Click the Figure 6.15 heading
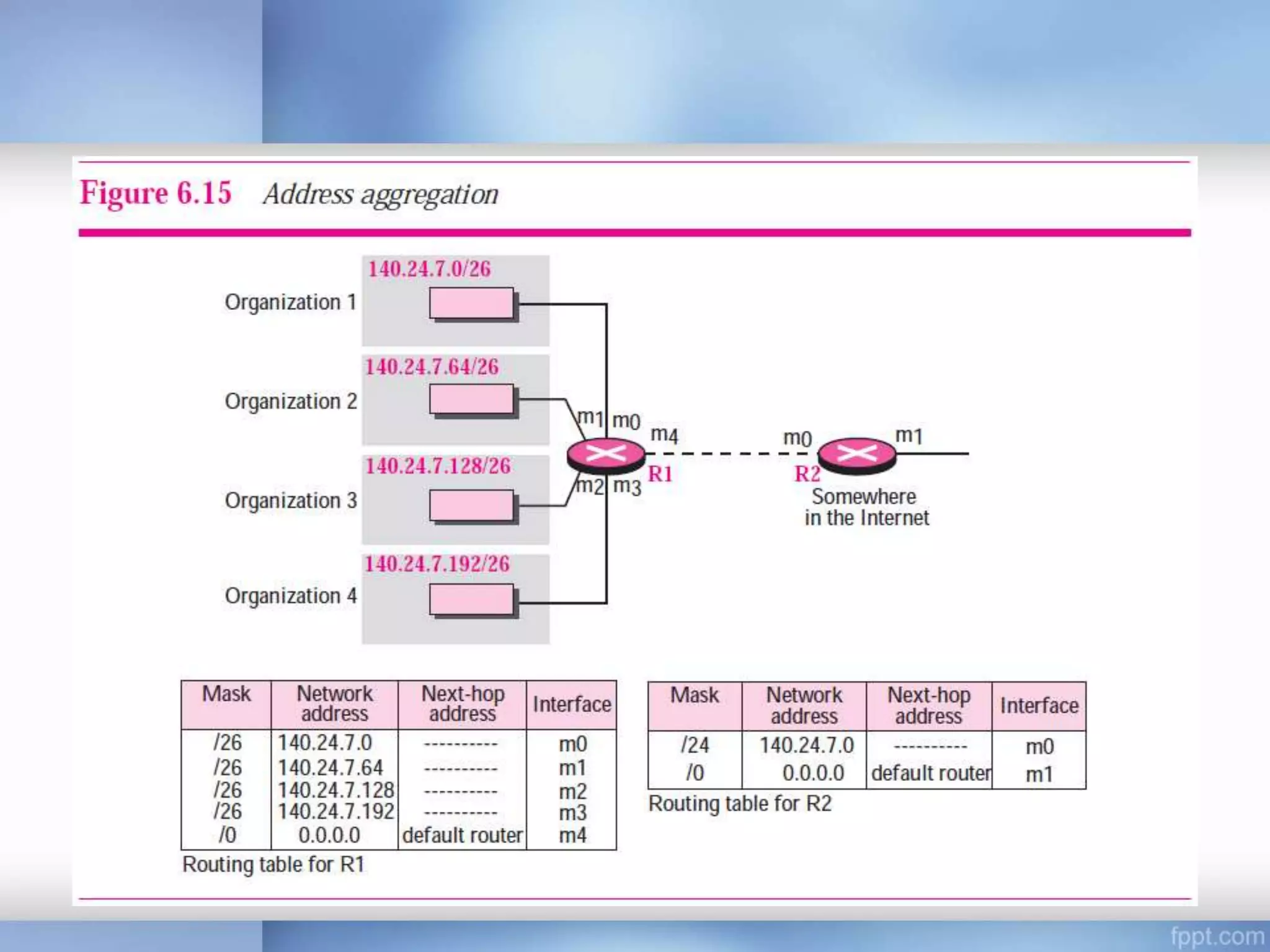This screenshot has height=952, width=1270. [156, 193]
